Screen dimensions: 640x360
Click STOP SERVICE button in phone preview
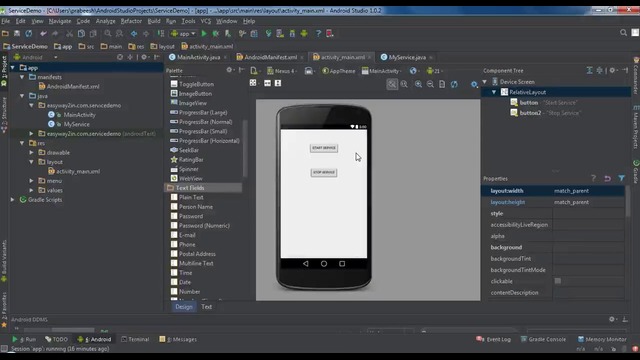tap(324, 172)
